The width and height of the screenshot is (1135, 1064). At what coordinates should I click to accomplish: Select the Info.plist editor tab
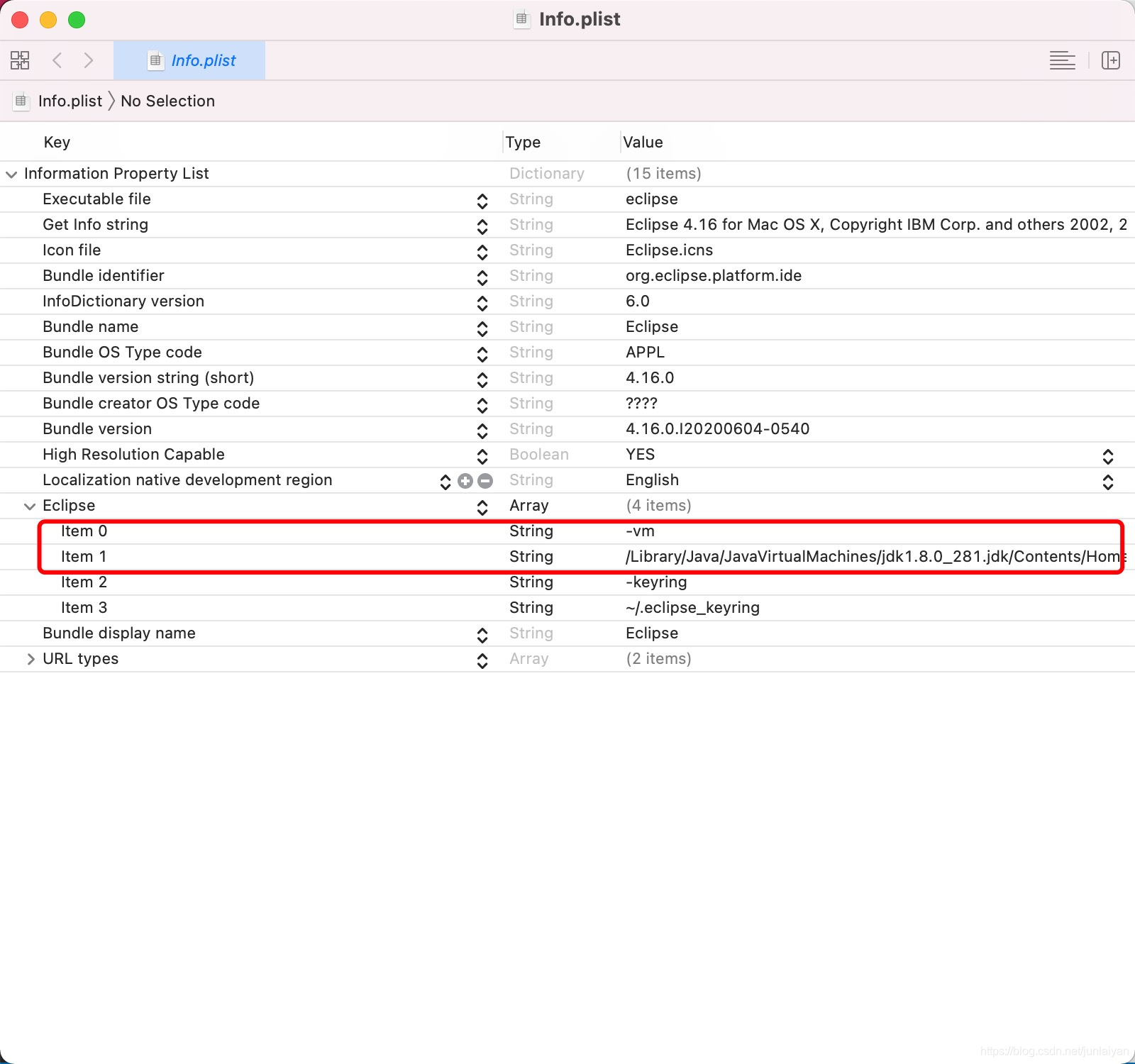coord(189,60)
